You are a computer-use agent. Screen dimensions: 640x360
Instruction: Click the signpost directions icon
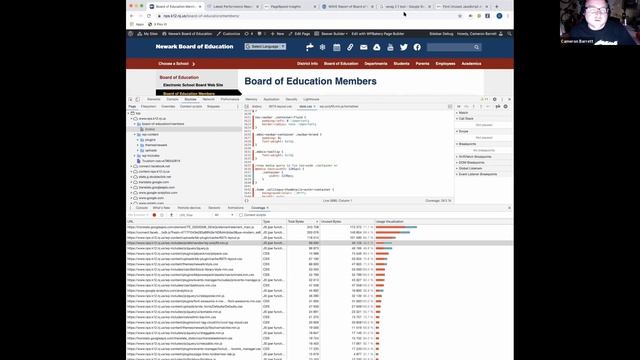pos(309,47)
